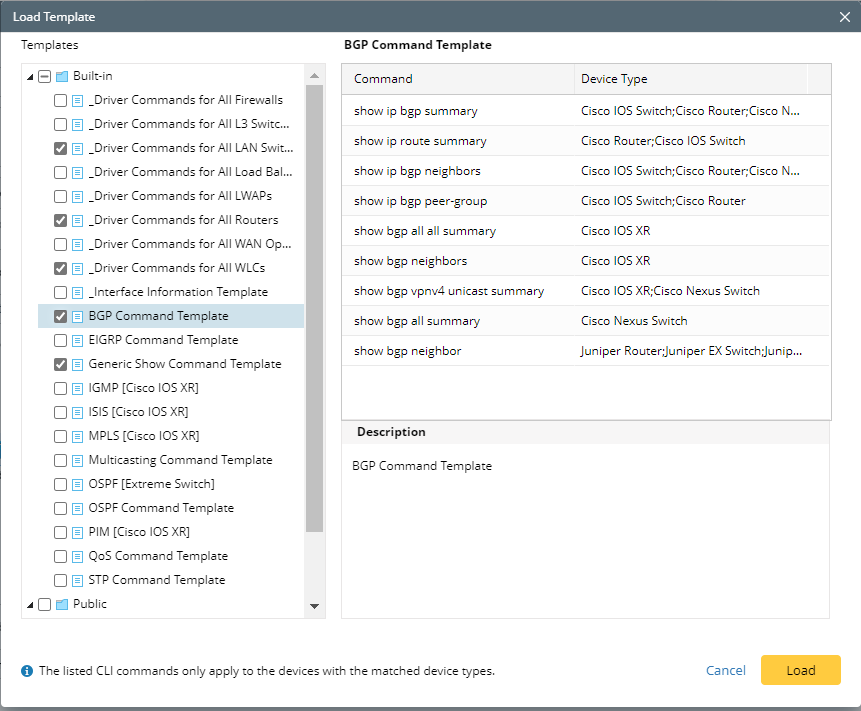
Task: Click the info icon beside CLI commands note
Action: pyautogui.click(x=27, y=671)
